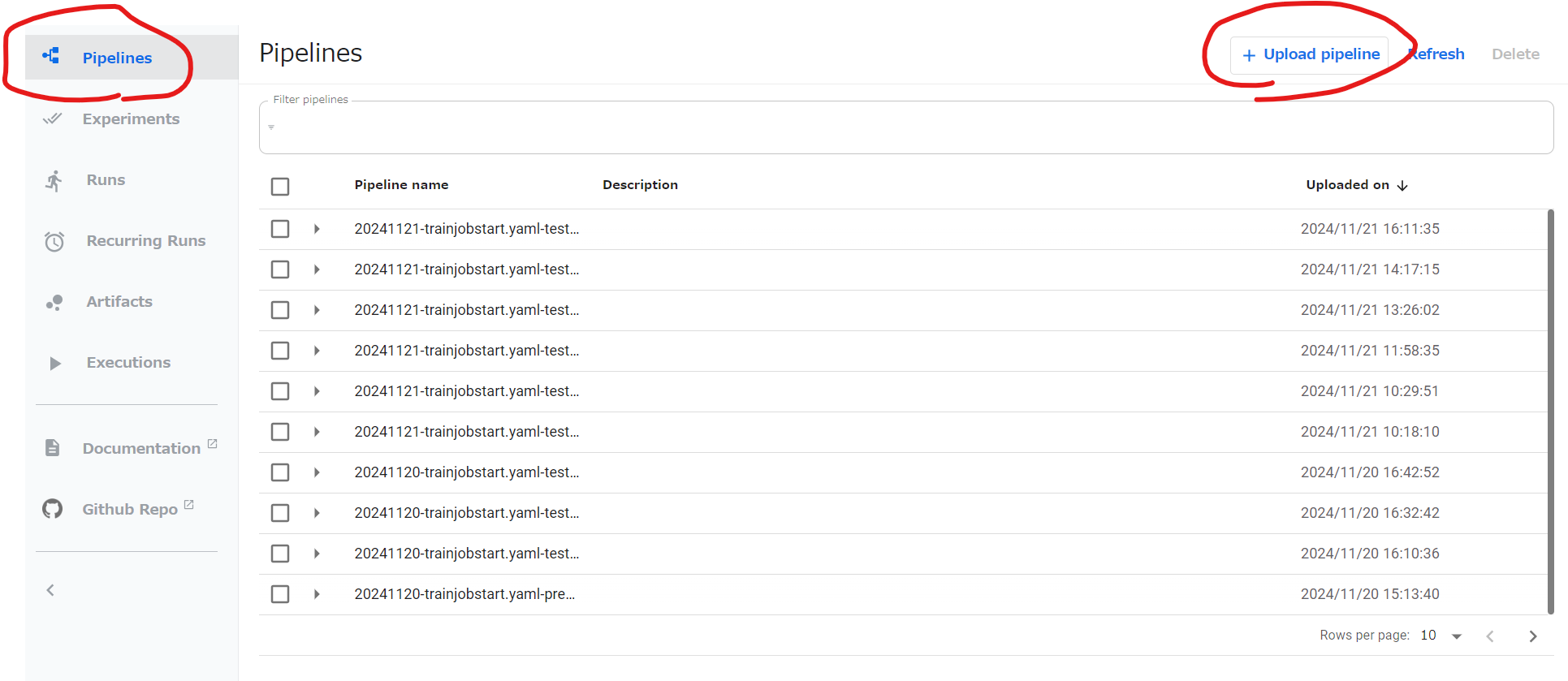Toggle the select-all pipelines checkbox

coord(280,187)
